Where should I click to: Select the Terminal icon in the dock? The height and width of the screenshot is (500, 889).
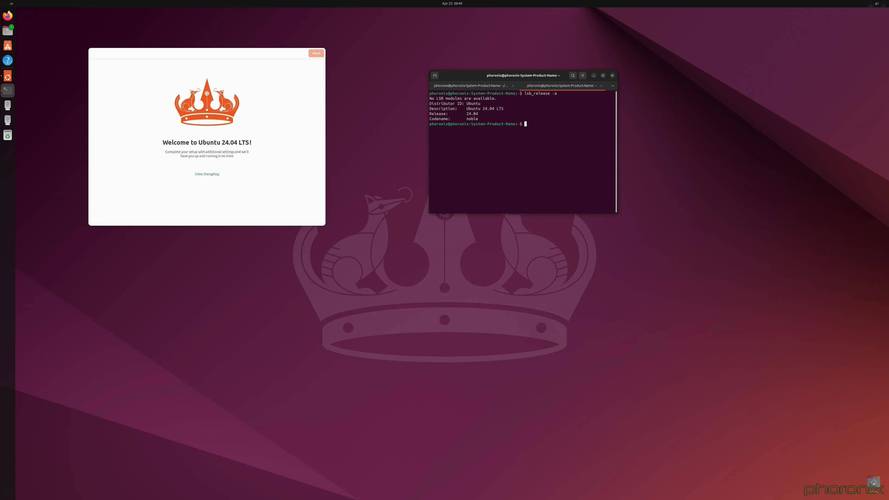8,90
